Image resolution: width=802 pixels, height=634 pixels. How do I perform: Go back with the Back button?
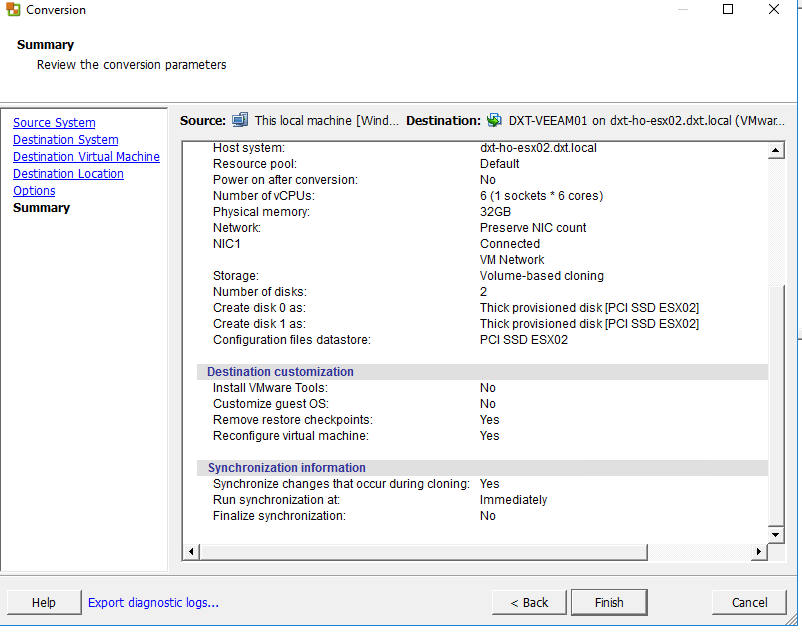click(x=529, y=602)
